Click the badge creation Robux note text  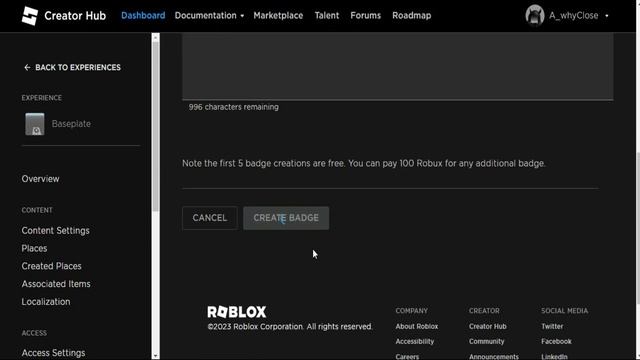(364, 163)
